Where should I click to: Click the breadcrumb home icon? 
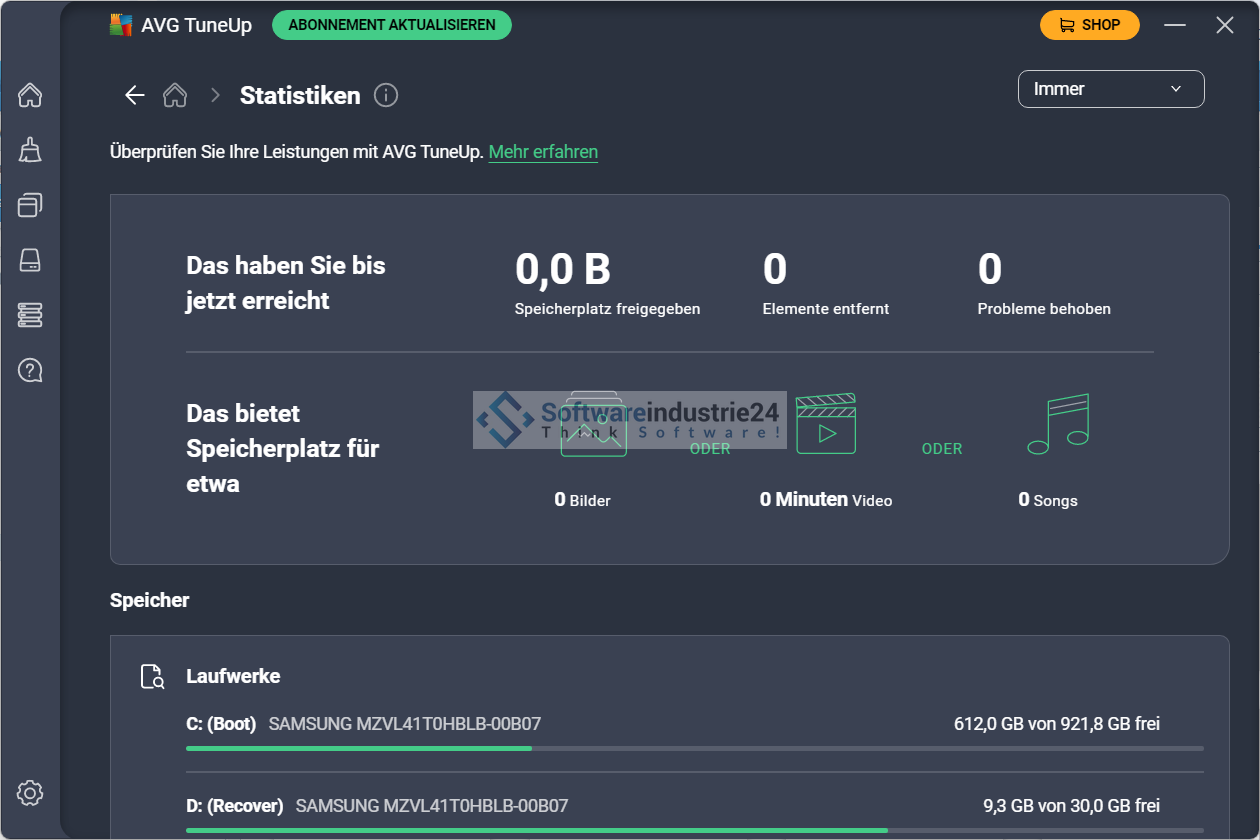[x=175, y=96]
